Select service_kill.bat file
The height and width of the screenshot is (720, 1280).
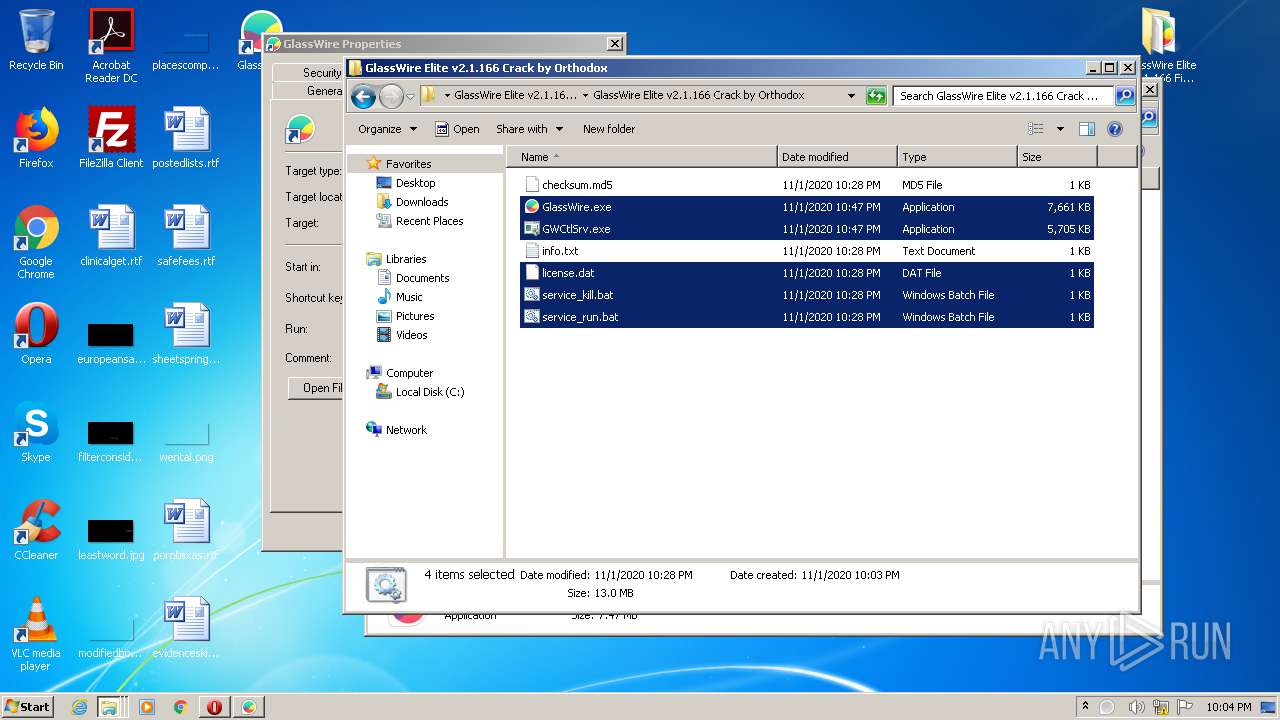[x=807, y=295]
